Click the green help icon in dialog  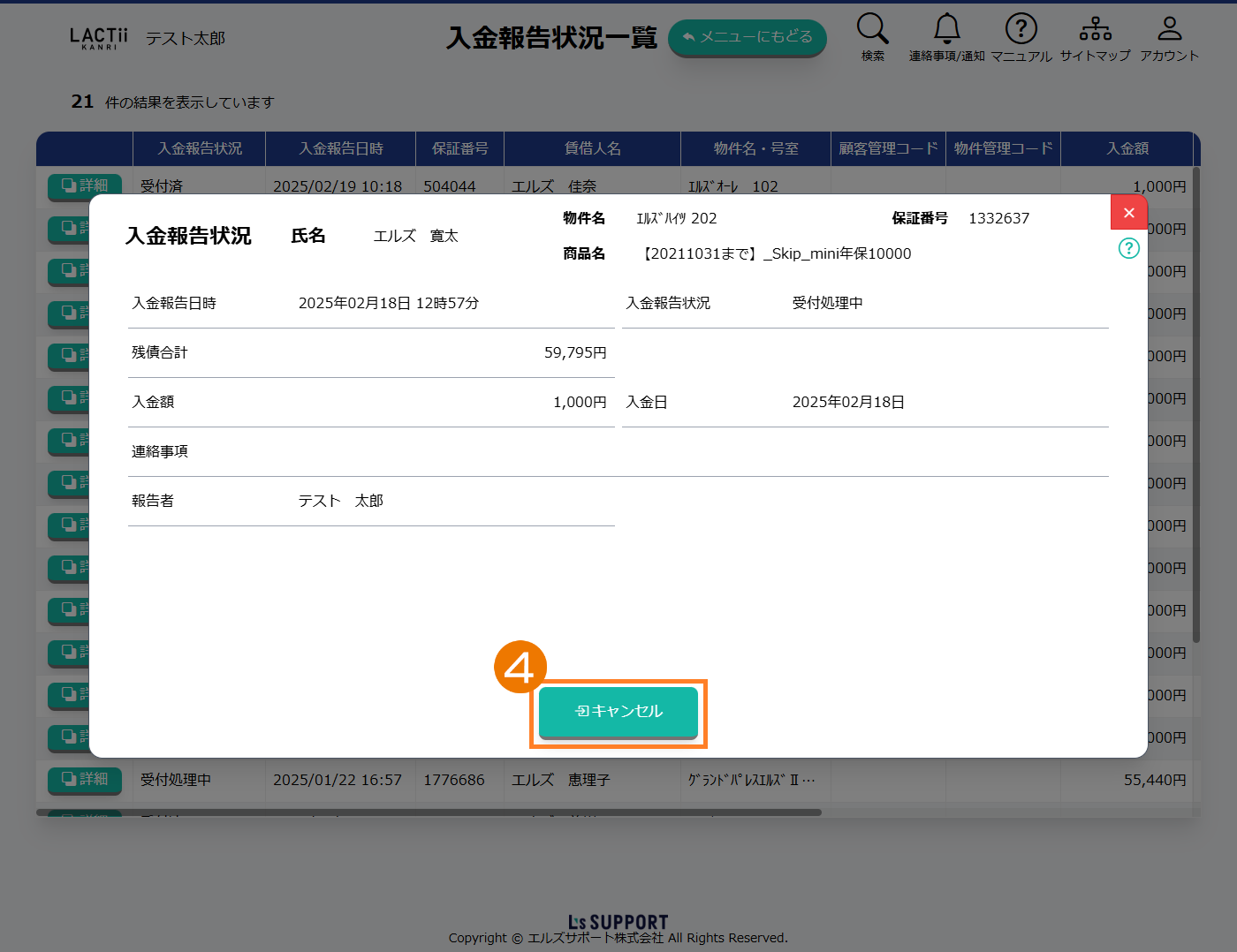[1128, 248]
